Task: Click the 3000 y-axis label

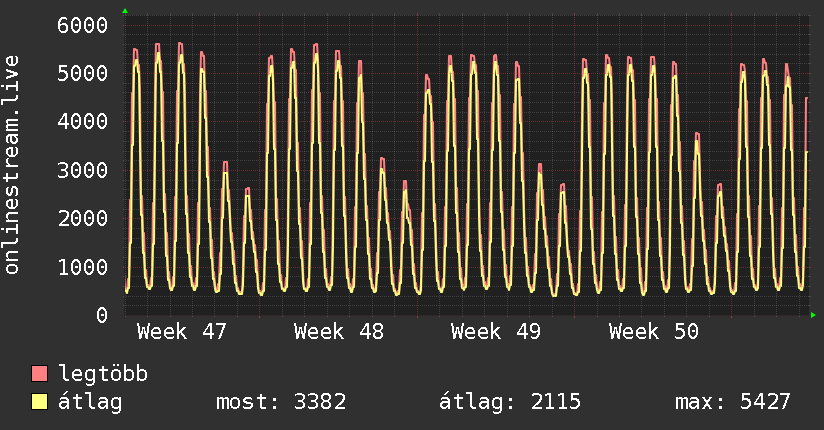Action: pos(82,171)
